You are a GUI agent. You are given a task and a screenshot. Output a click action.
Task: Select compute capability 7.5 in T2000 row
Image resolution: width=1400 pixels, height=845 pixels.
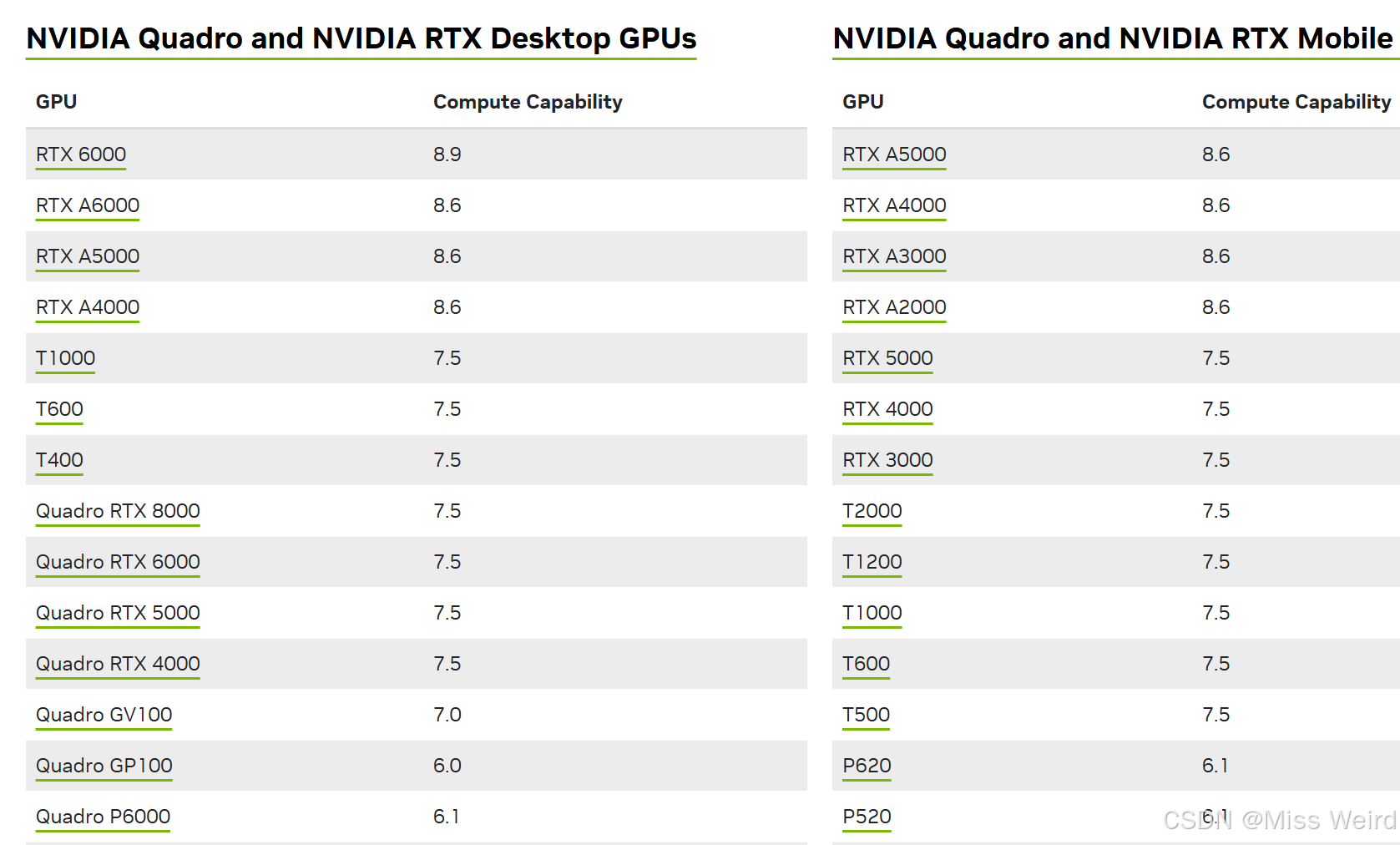coord(1216,511)
